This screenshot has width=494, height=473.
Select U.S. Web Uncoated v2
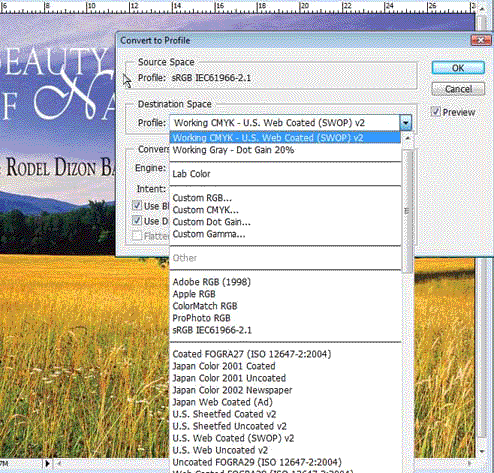[x=285, y=450]
